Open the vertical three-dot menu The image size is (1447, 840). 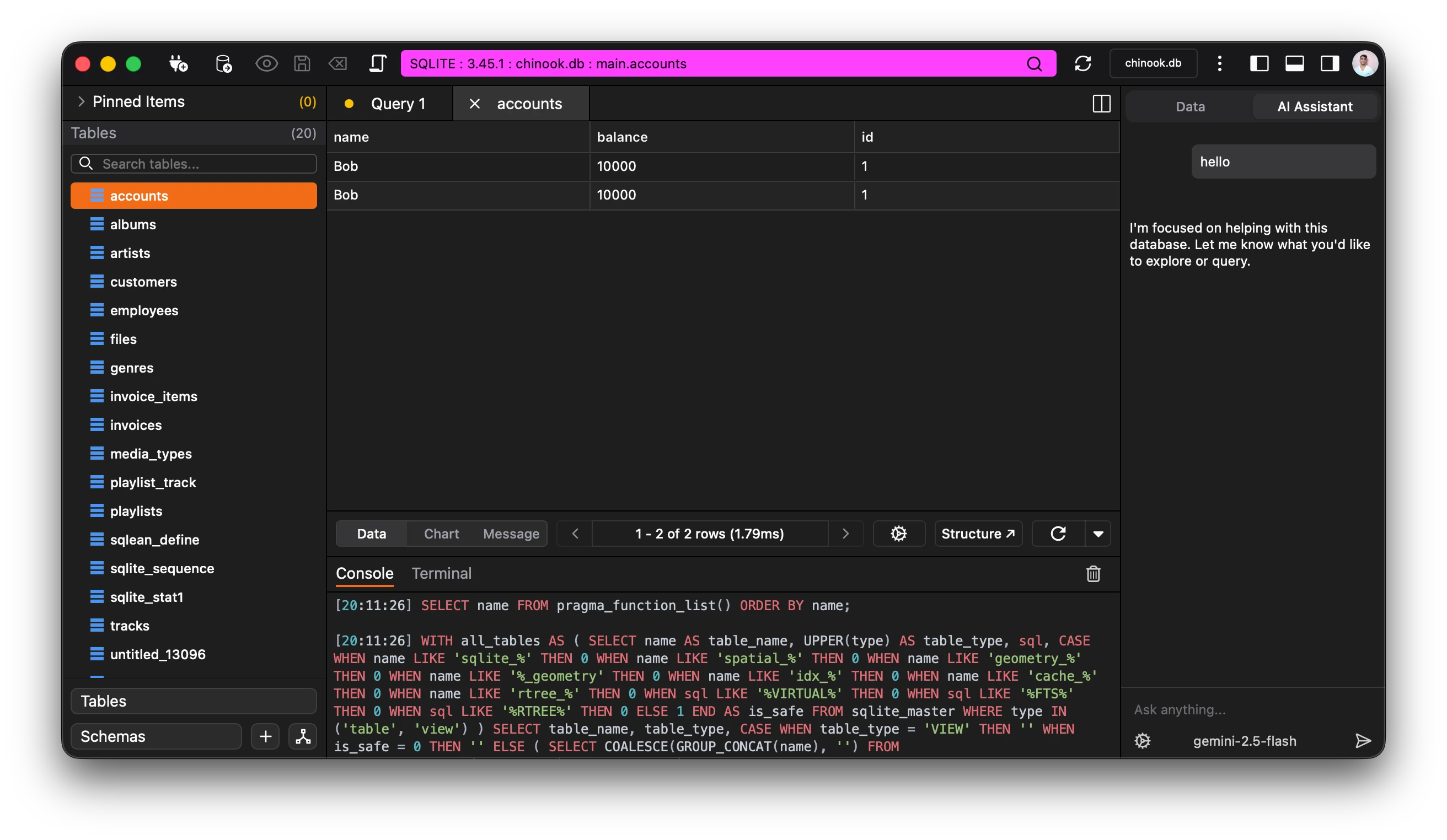tap(1220, 63)
